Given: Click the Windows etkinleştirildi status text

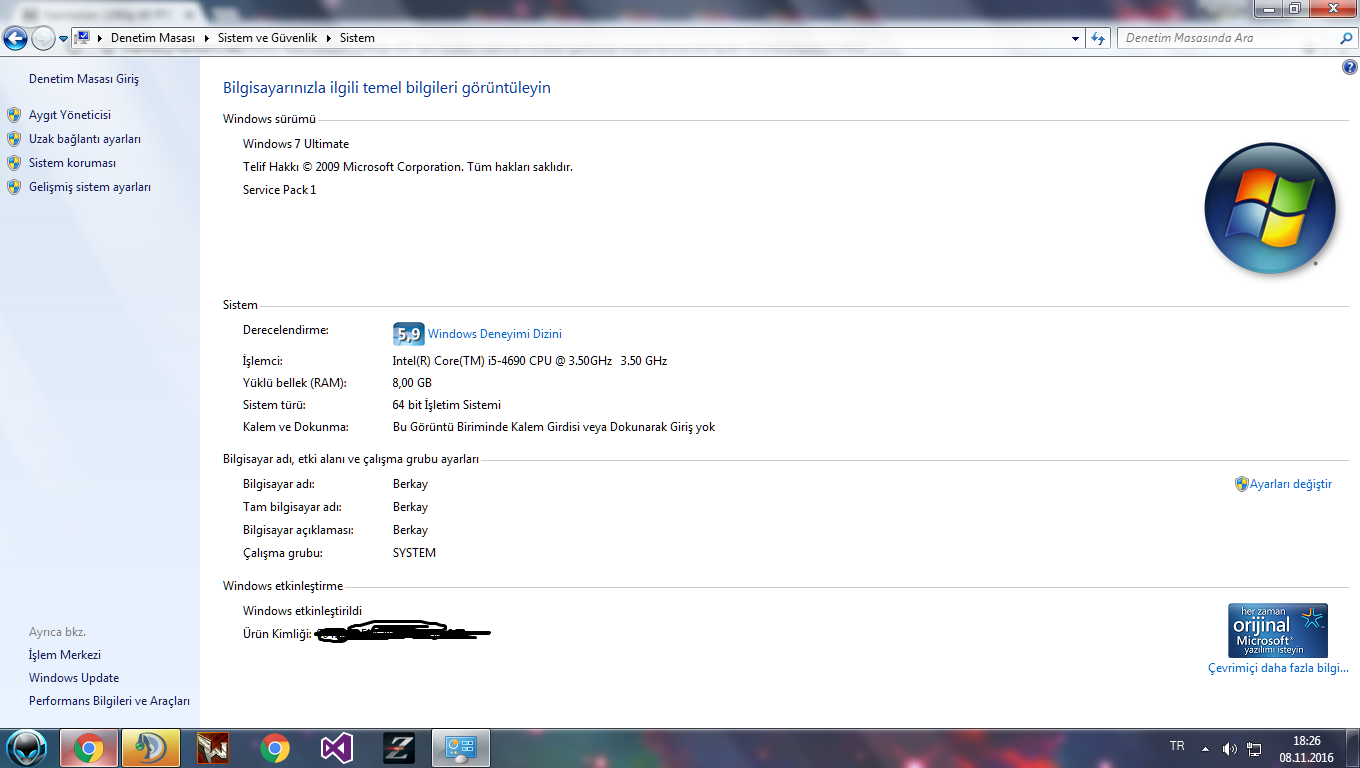Looking at the screenshot, I should (x=302, y=611).
